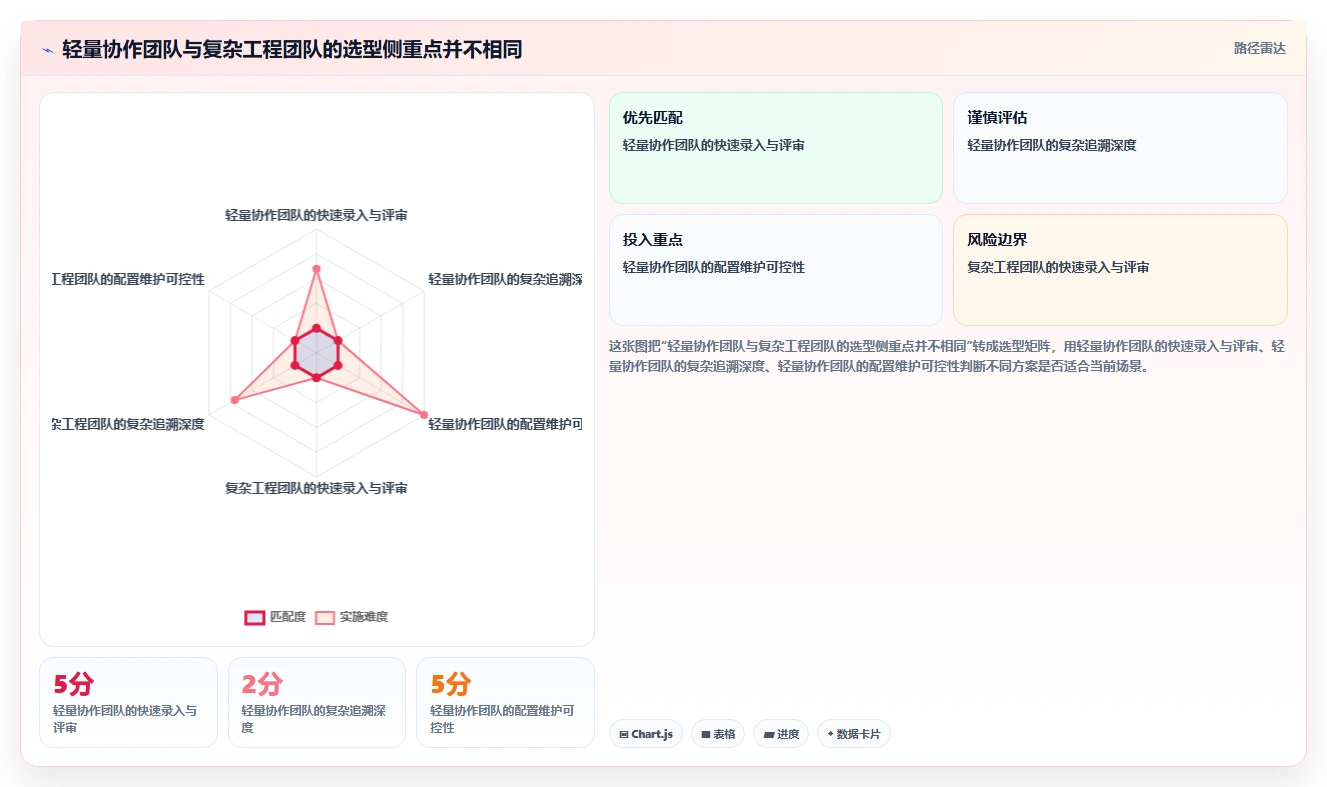This screenshot has width=1327, height=787.
Task: Click the Chart.js tag
Action: [646, 734]
